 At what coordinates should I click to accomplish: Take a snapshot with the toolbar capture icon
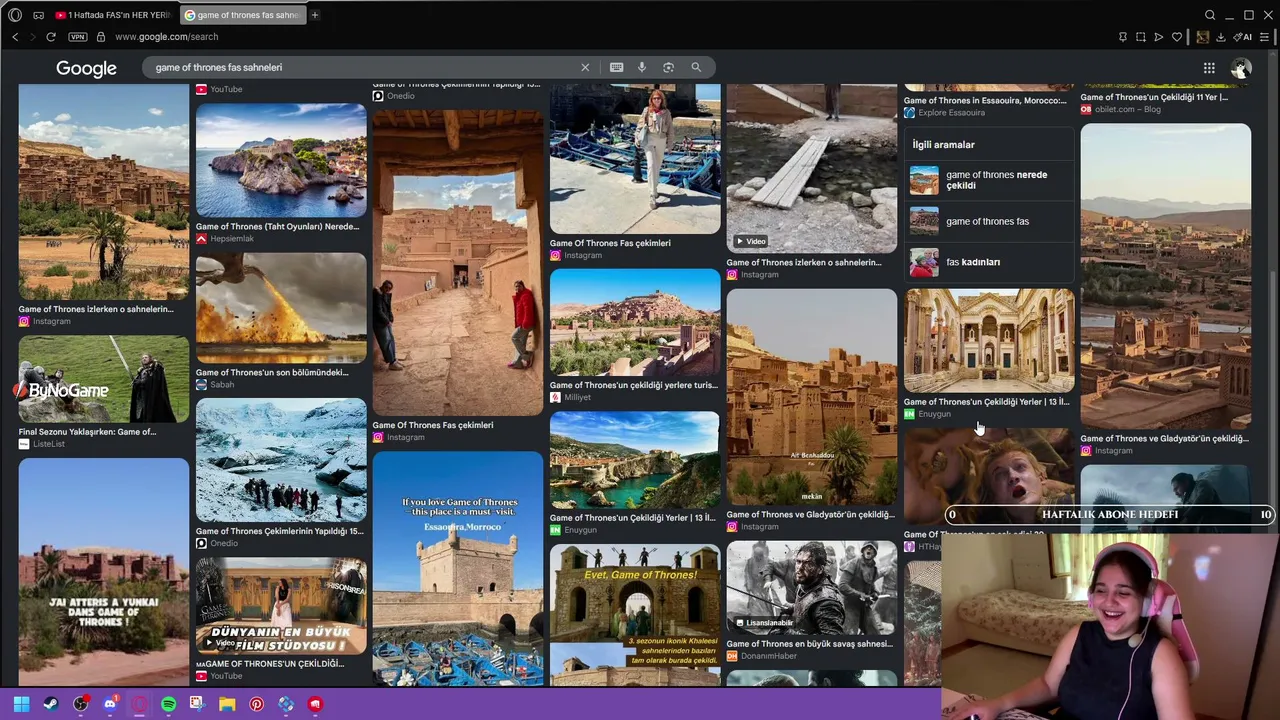point(1141,37)
